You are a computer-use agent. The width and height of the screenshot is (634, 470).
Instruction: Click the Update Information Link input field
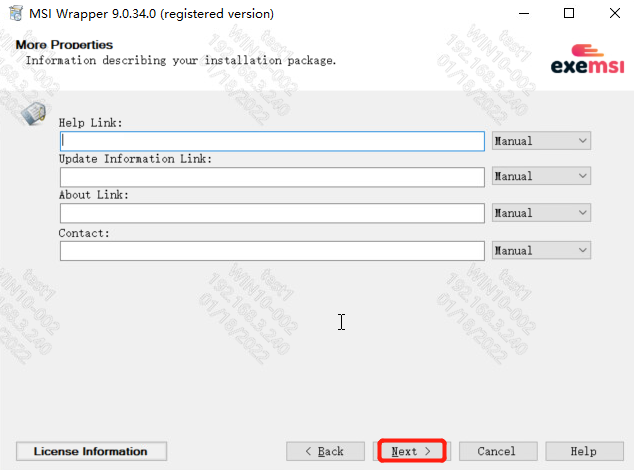(x=272, y=177)
